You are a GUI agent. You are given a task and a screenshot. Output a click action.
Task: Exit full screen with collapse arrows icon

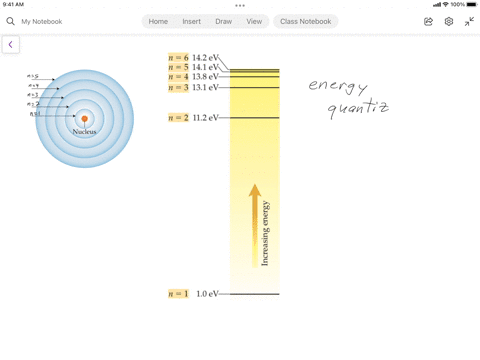click(x=469, y=22)
